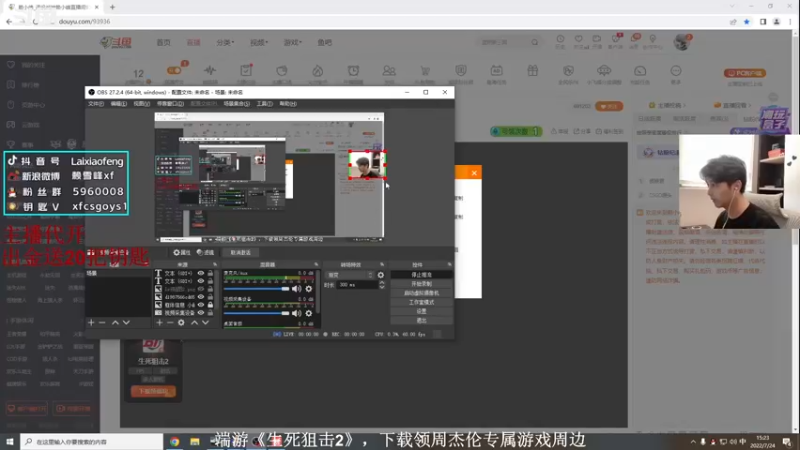The height and width of the screenshot is (450, 800).
Task: Open the Douyu watch history clock icon
Action: tap(560, 41)
